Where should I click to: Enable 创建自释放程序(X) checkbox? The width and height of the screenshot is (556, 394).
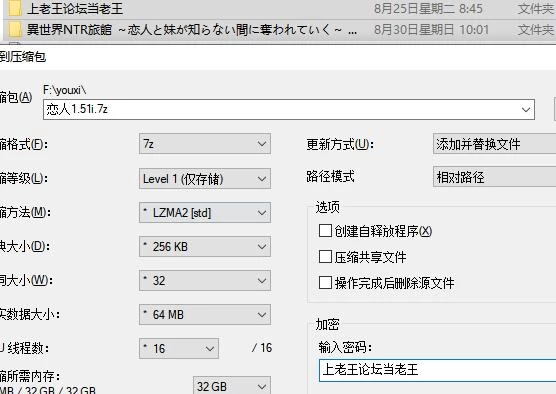coord(325,231)
